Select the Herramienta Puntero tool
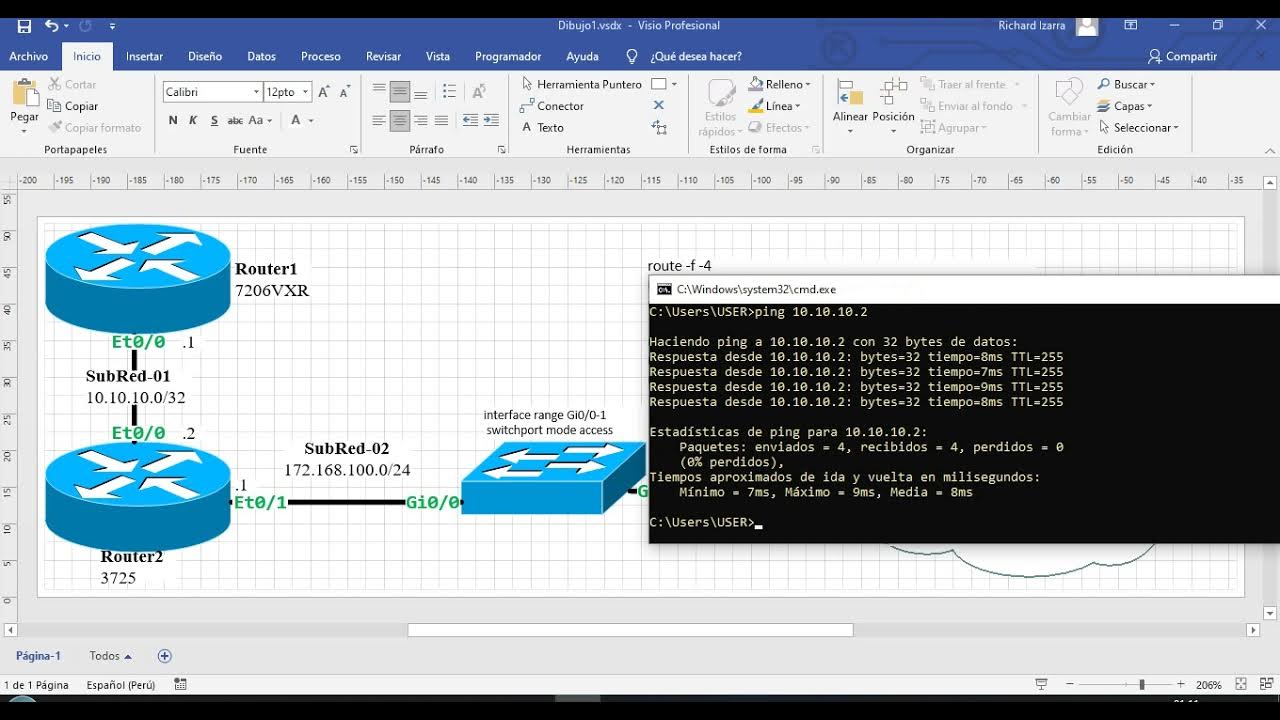 (581, 84)
